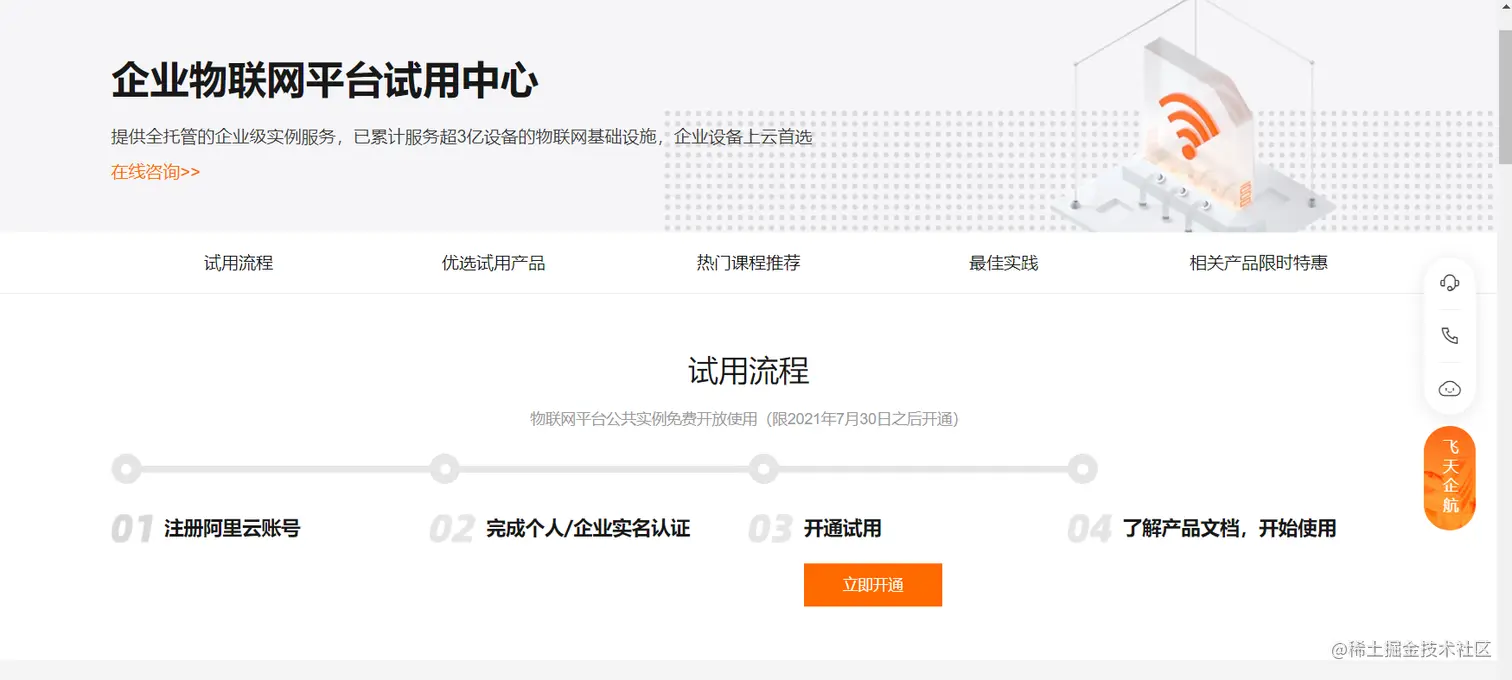Screen dimensions: 1512x680
Task: Click the page vertical scrollbar thumb
Action: [1504, 97]
